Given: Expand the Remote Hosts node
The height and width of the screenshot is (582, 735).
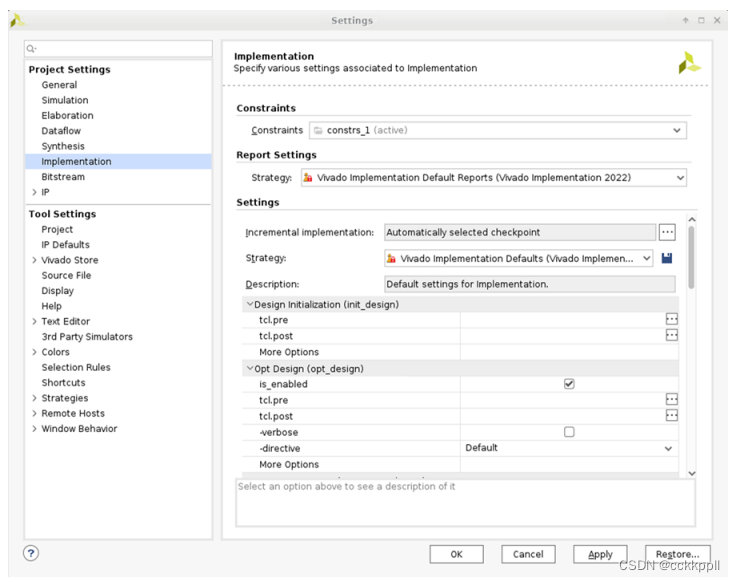Looking at the screenshot, I should pos(34,413).
